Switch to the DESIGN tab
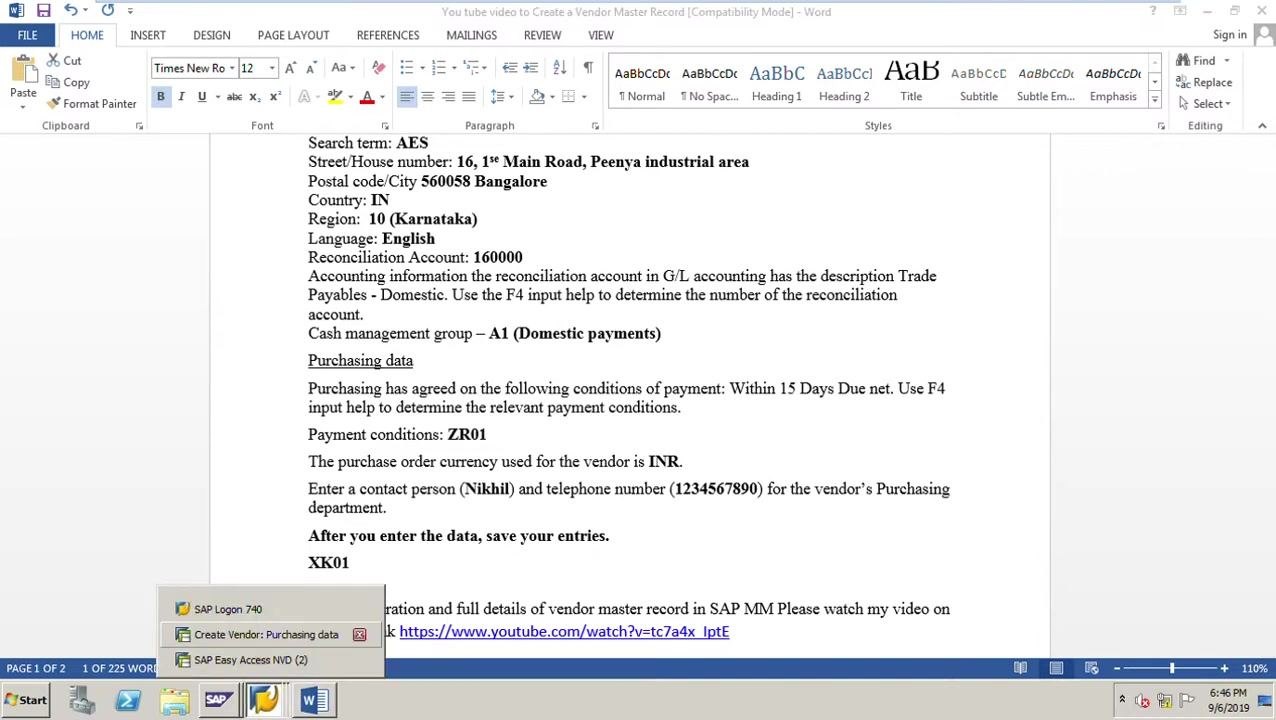 coord(212,35)
